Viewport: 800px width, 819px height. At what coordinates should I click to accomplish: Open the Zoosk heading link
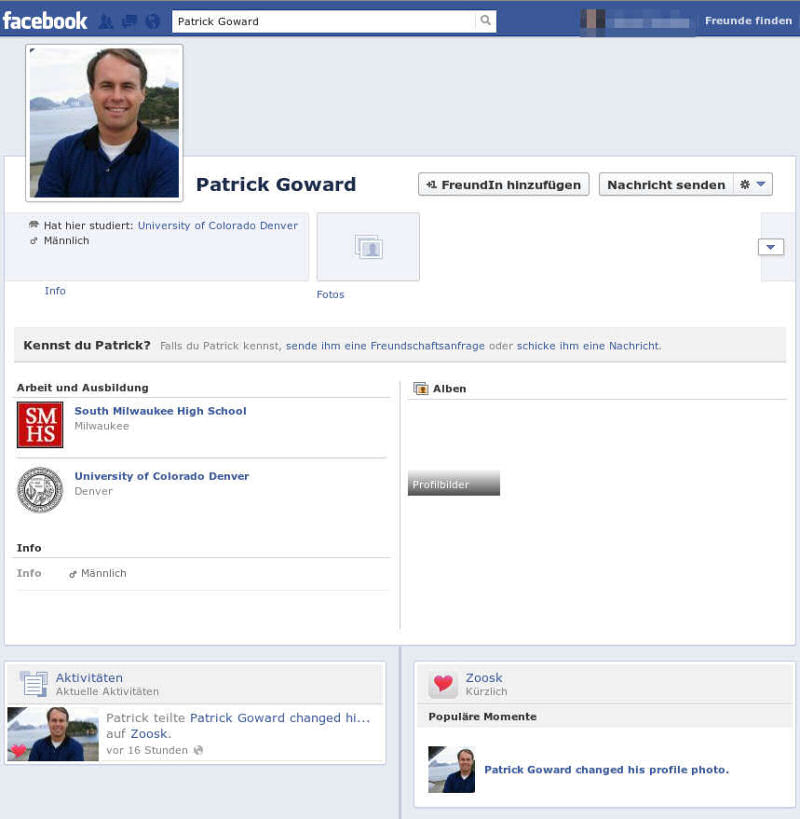pyautogui.click(x=484, y=678)
